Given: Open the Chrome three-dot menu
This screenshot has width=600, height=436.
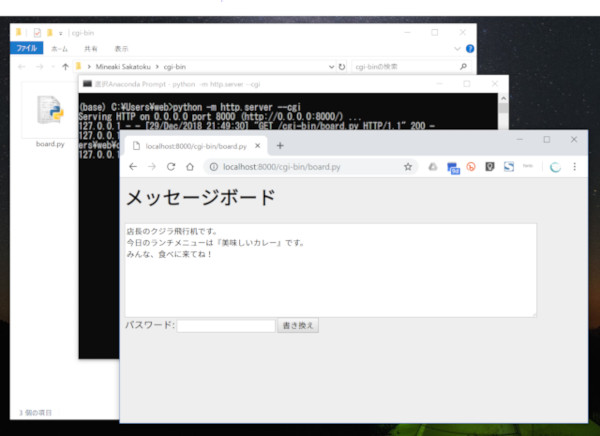Looking at the screenshot, I should click(x=574, y=167).
